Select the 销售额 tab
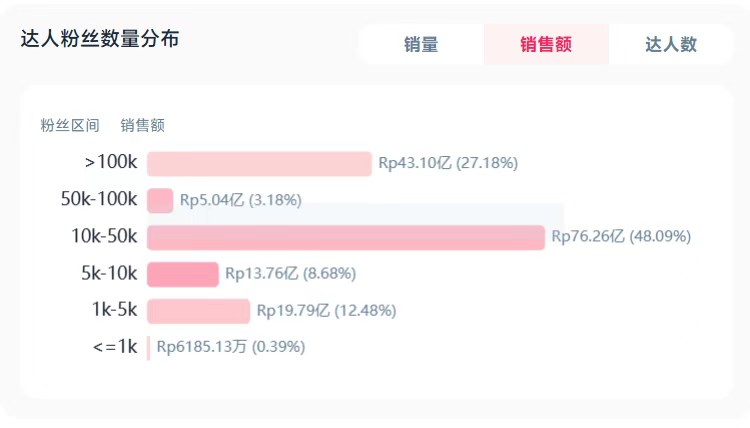 click(546, 45)
